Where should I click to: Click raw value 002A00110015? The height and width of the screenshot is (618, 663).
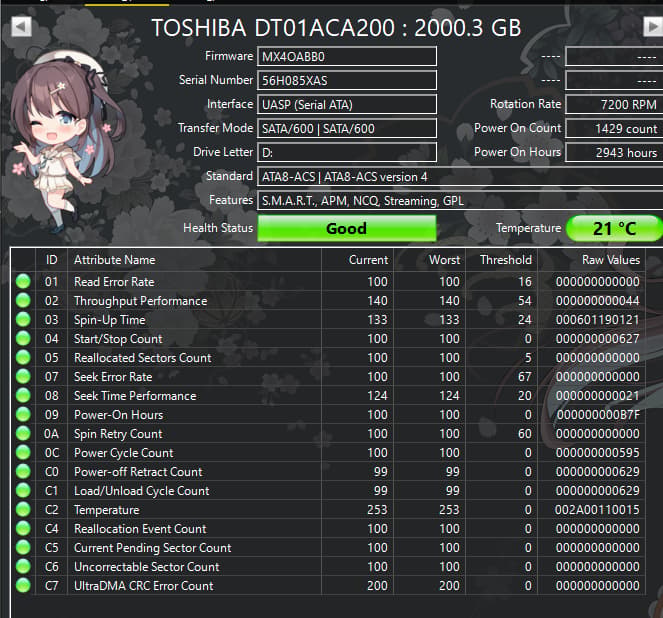pyautogui.click(x=597, y=510)
